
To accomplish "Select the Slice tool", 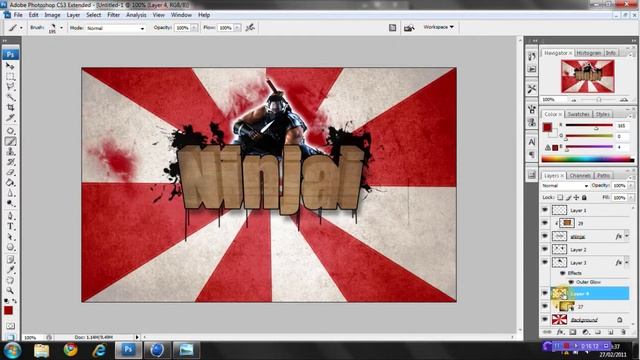I will (x=10, y=118).
